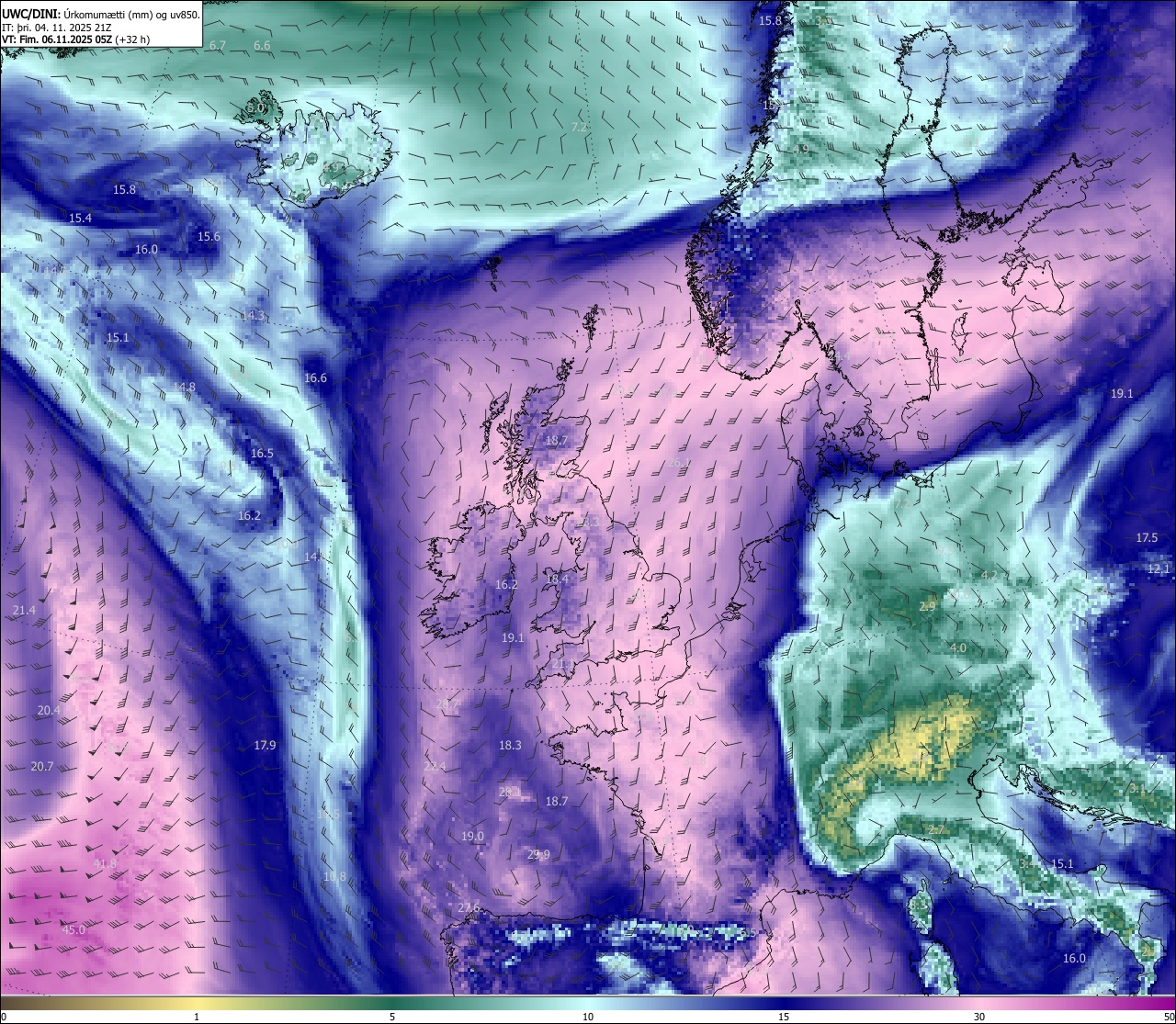Click the "50" tick label on the color scale
This screenshot has height=1024, width=1176.
point(1168,1017)
